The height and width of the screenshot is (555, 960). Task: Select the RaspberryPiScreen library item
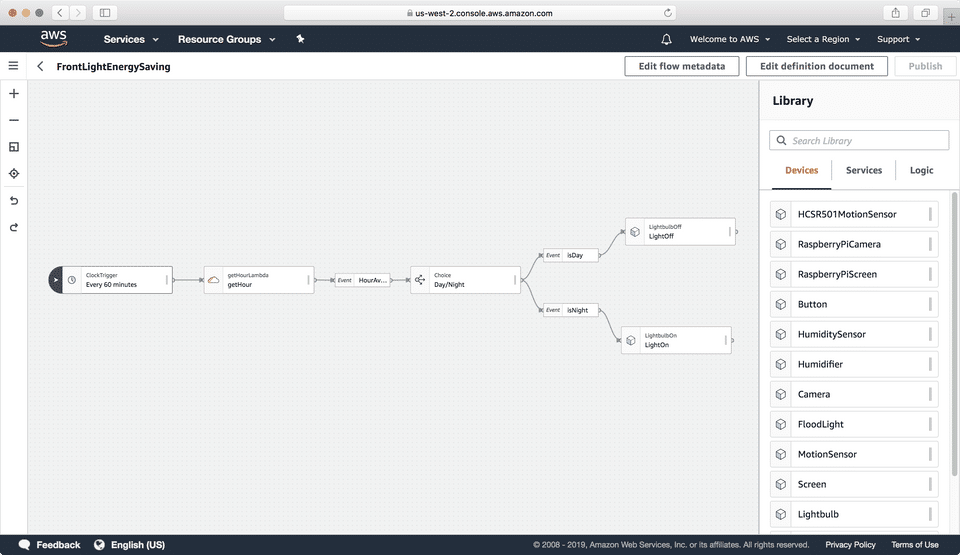(x=853, y=274)
